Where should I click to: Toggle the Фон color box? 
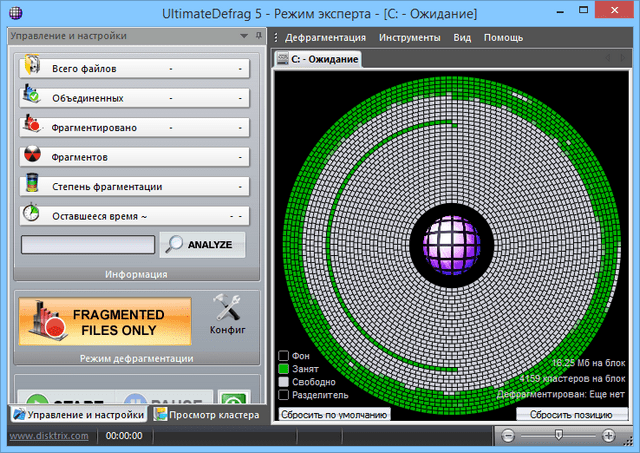(284, 356)
